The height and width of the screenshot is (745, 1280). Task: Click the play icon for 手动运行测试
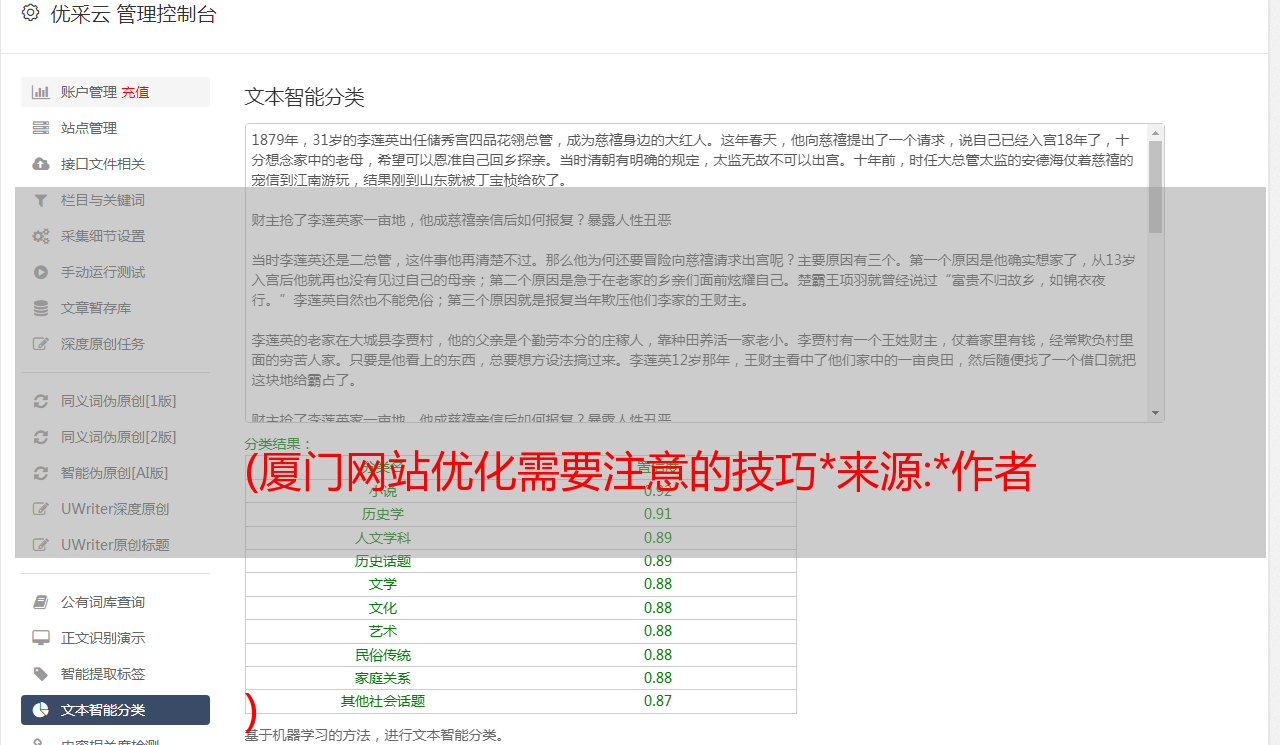point(41,272)
